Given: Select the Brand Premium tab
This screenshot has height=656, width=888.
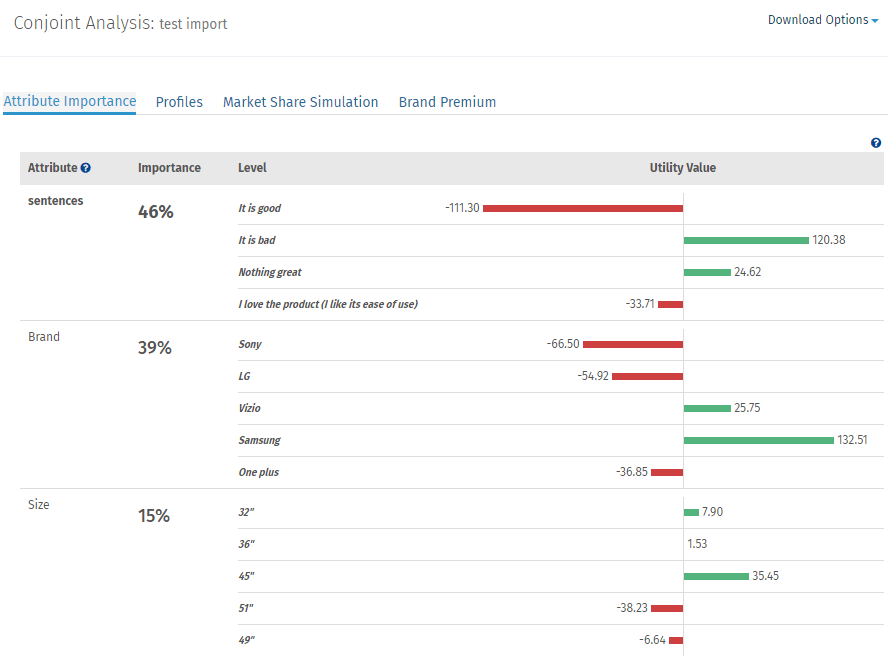Looking at the screenshot, I should pyautogui.click(x=447, y=102).
